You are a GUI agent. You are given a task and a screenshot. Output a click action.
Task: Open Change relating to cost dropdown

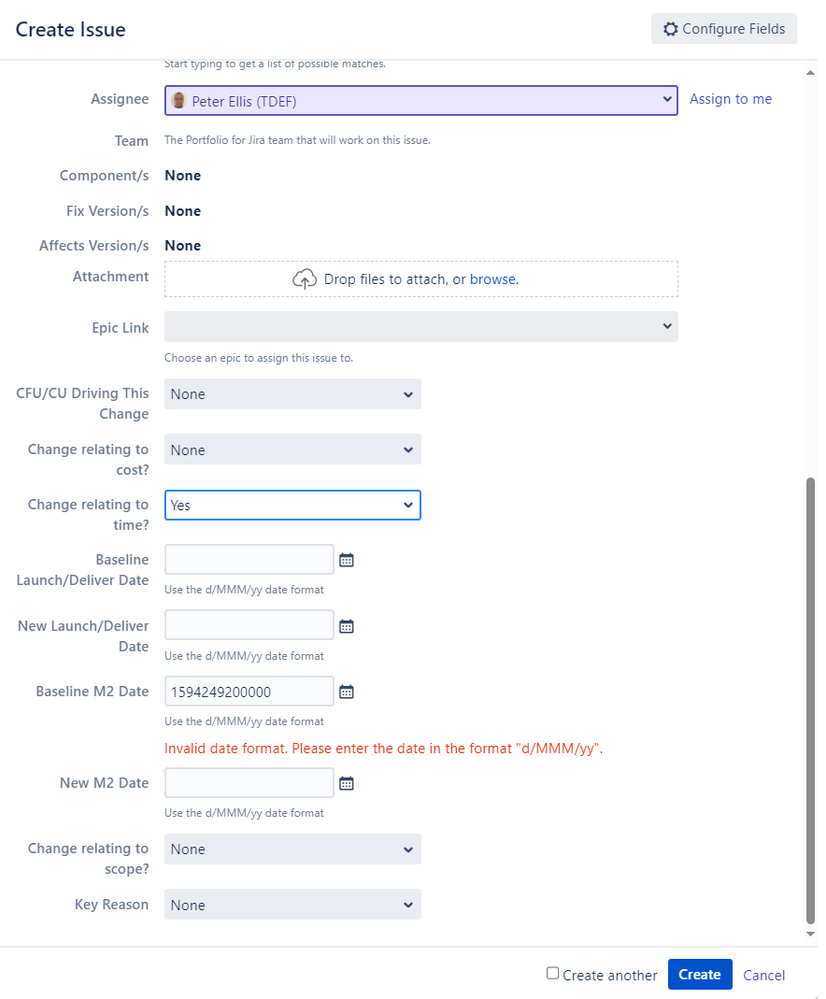293,450
